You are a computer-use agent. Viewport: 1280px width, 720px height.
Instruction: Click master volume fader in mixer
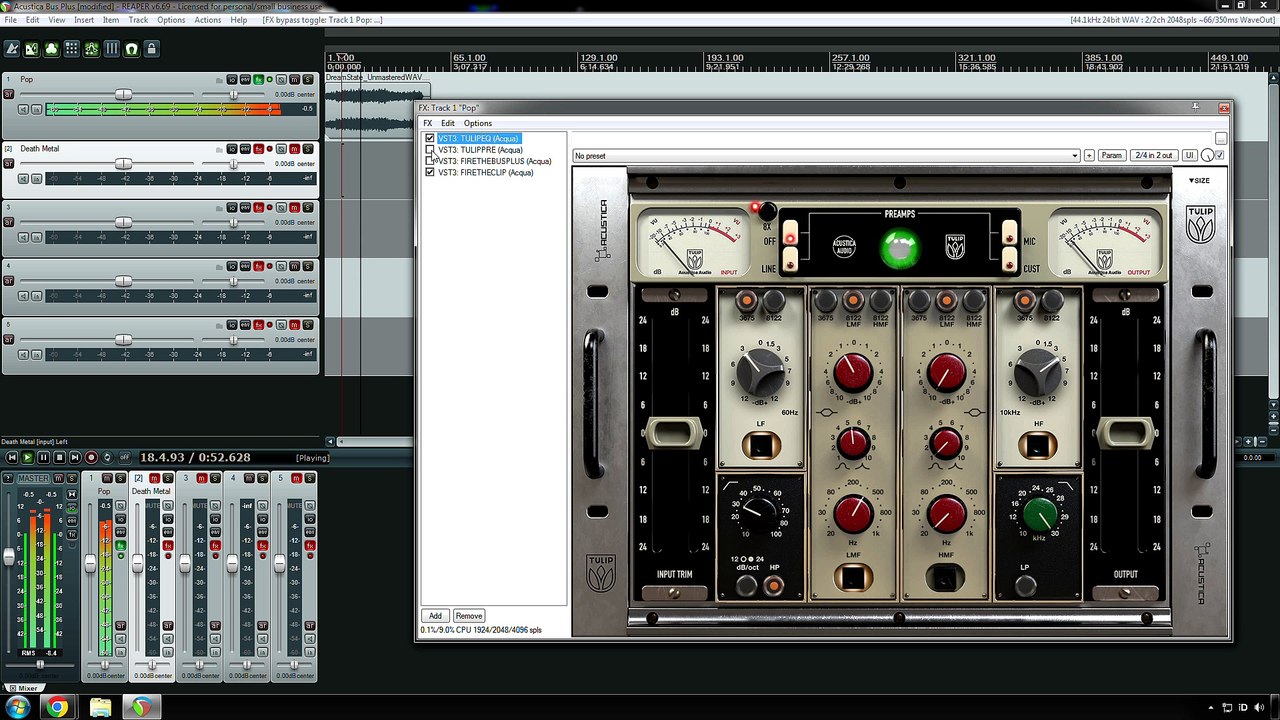point(10,558)
